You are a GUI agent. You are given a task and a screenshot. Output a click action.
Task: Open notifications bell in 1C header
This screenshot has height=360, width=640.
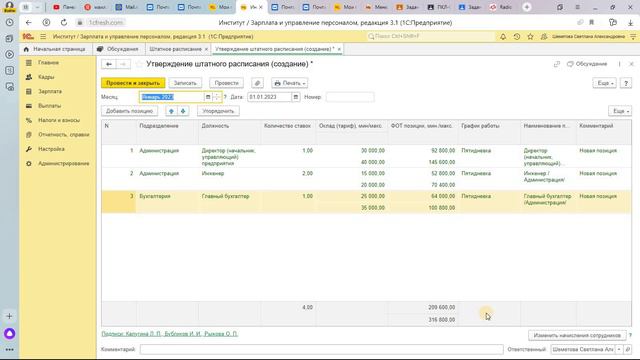[x=503, y=36]
